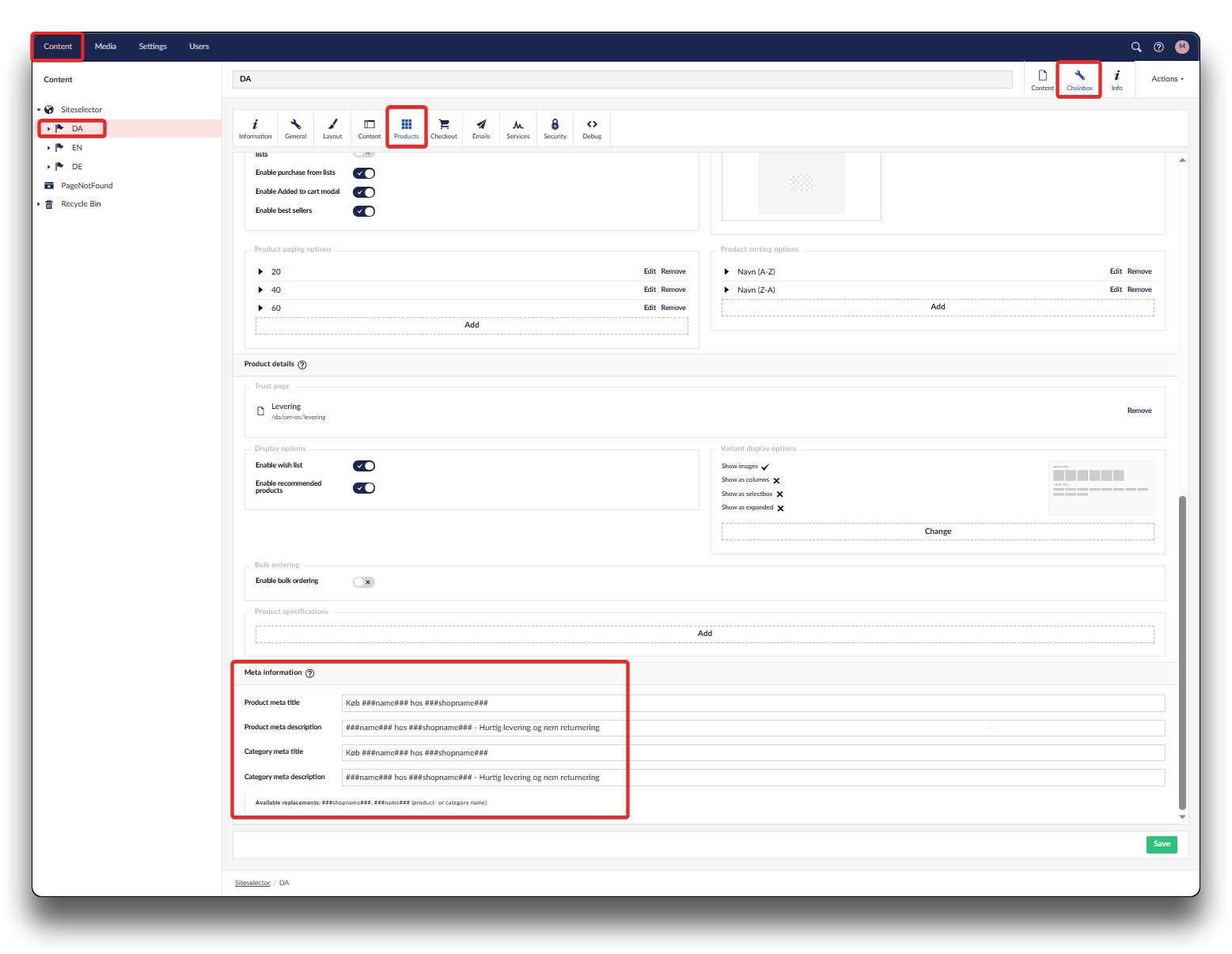Click the PageNotFound node icon

(x=49, y=186)
